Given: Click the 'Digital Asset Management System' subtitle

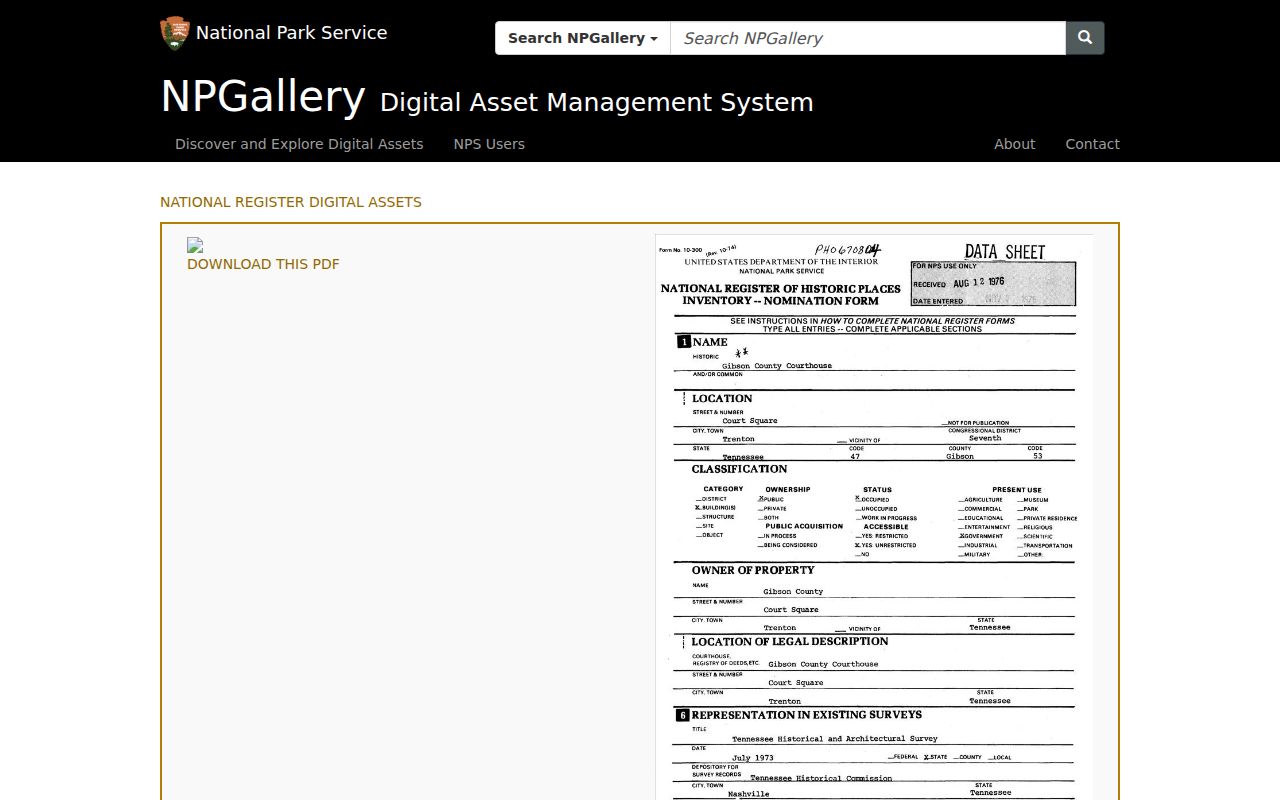Looking at the screenshot, I should pos(597,102).
